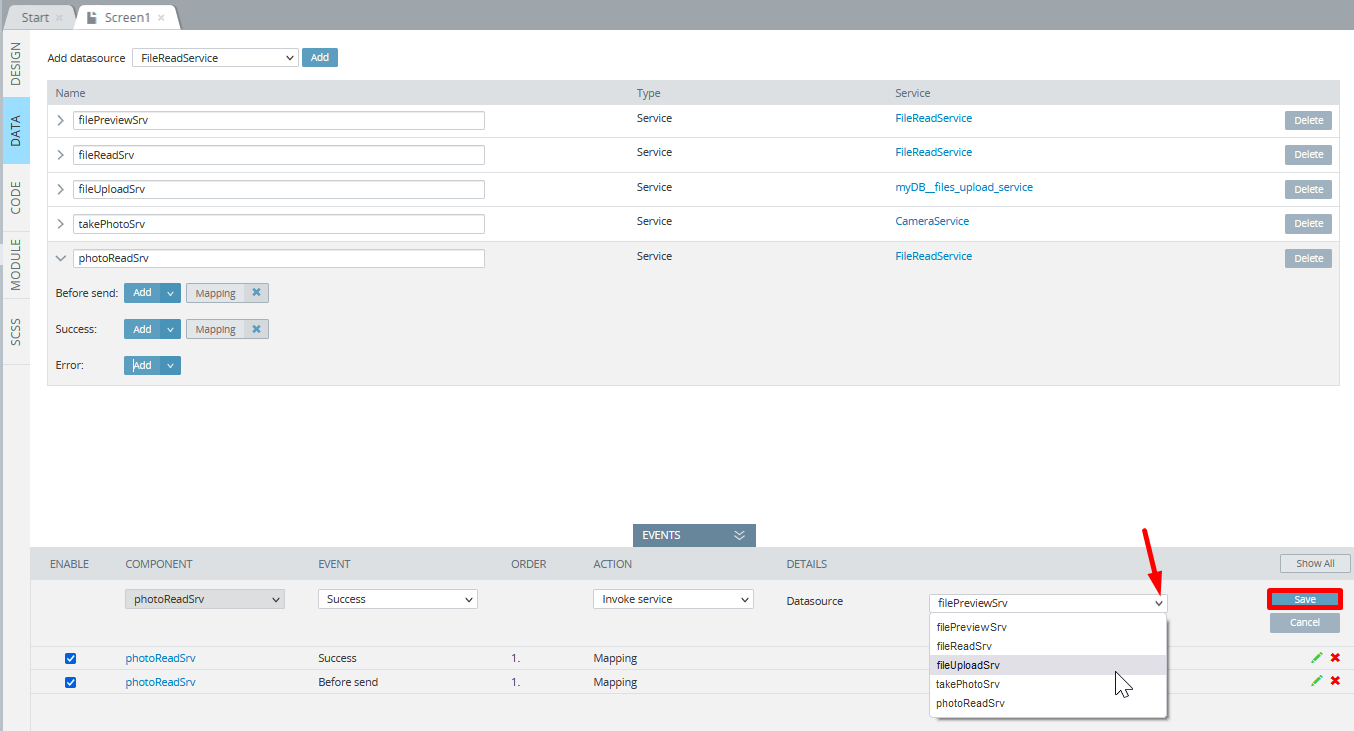Choose photoReadSrv from the dropdown list
This screenshot has height=731, width=1354.
pos(1049,703)
